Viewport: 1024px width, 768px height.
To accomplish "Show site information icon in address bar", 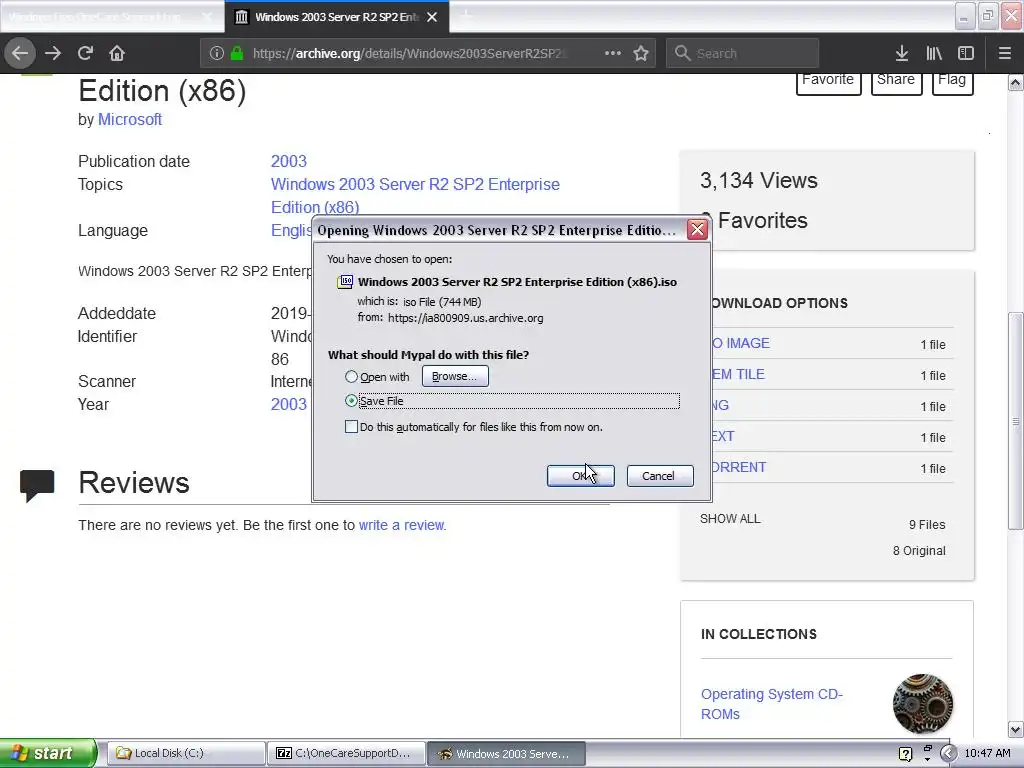I will [217, 53].
